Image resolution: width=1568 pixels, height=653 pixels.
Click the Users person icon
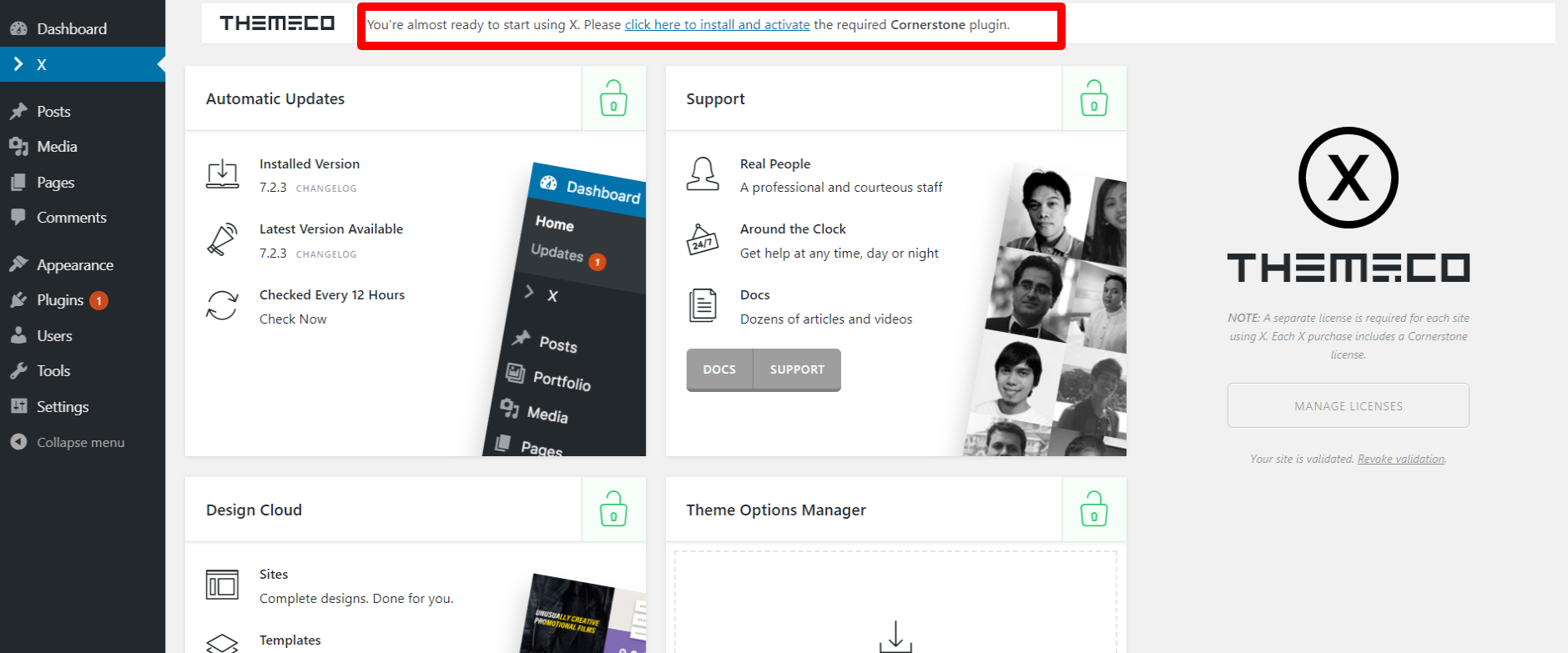click(x=18, y=336)
